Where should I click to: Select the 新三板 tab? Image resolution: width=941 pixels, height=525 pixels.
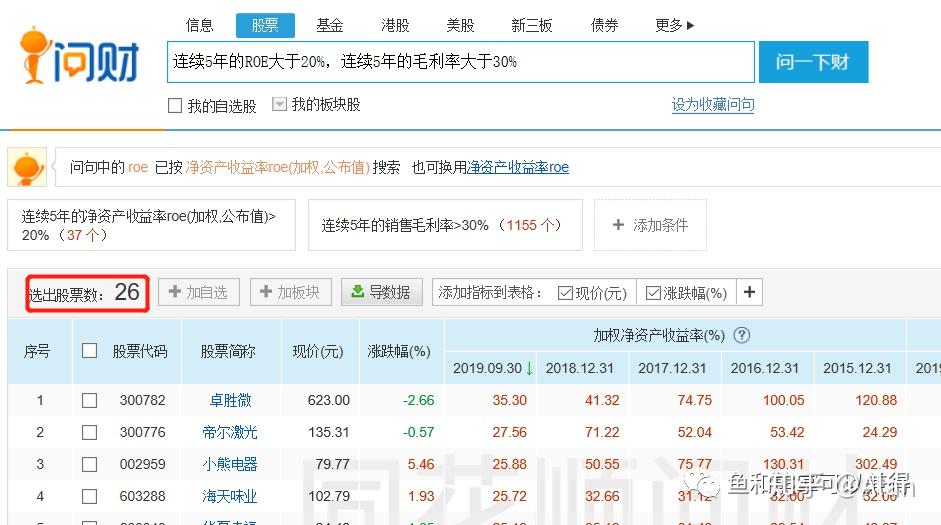(532, 25)
